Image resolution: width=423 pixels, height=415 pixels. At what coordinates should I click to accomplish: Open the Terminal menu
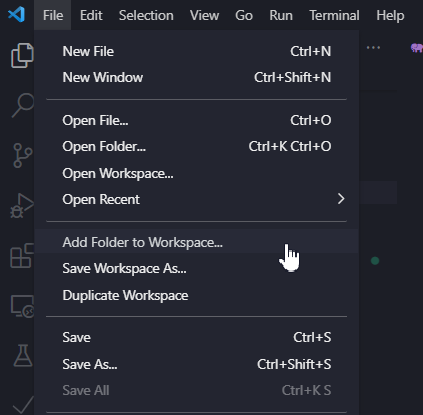click(x=334, y=15)
